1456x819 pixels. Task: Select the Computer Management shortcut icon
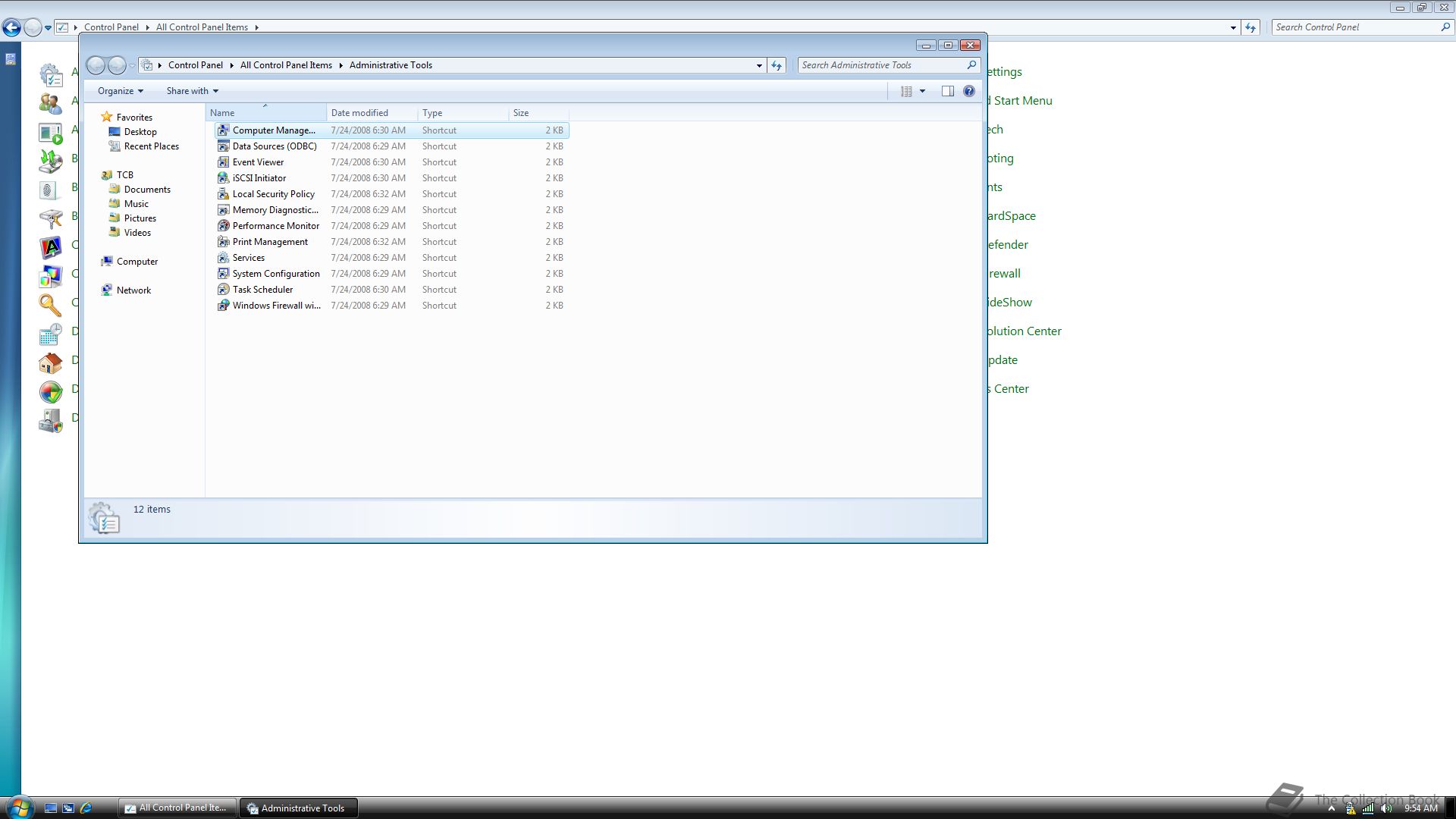point(223,130)
